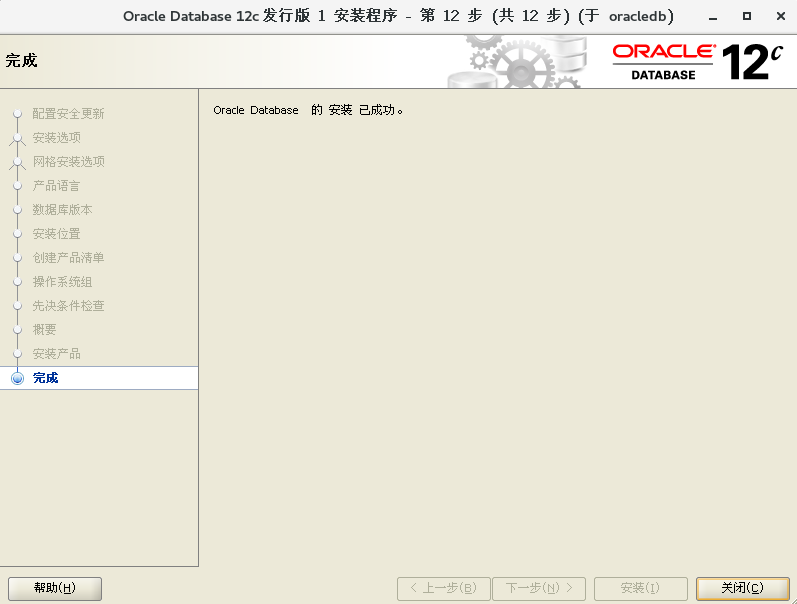The image size is (797, 604).
Task: Select the 配置安全更新 step
Action: (68, 113)
